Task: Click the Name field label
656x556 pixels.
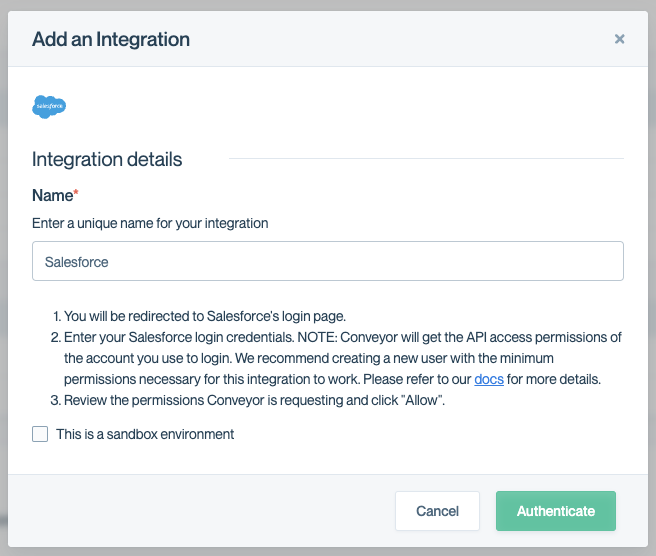Action: (x=55, y=195)
